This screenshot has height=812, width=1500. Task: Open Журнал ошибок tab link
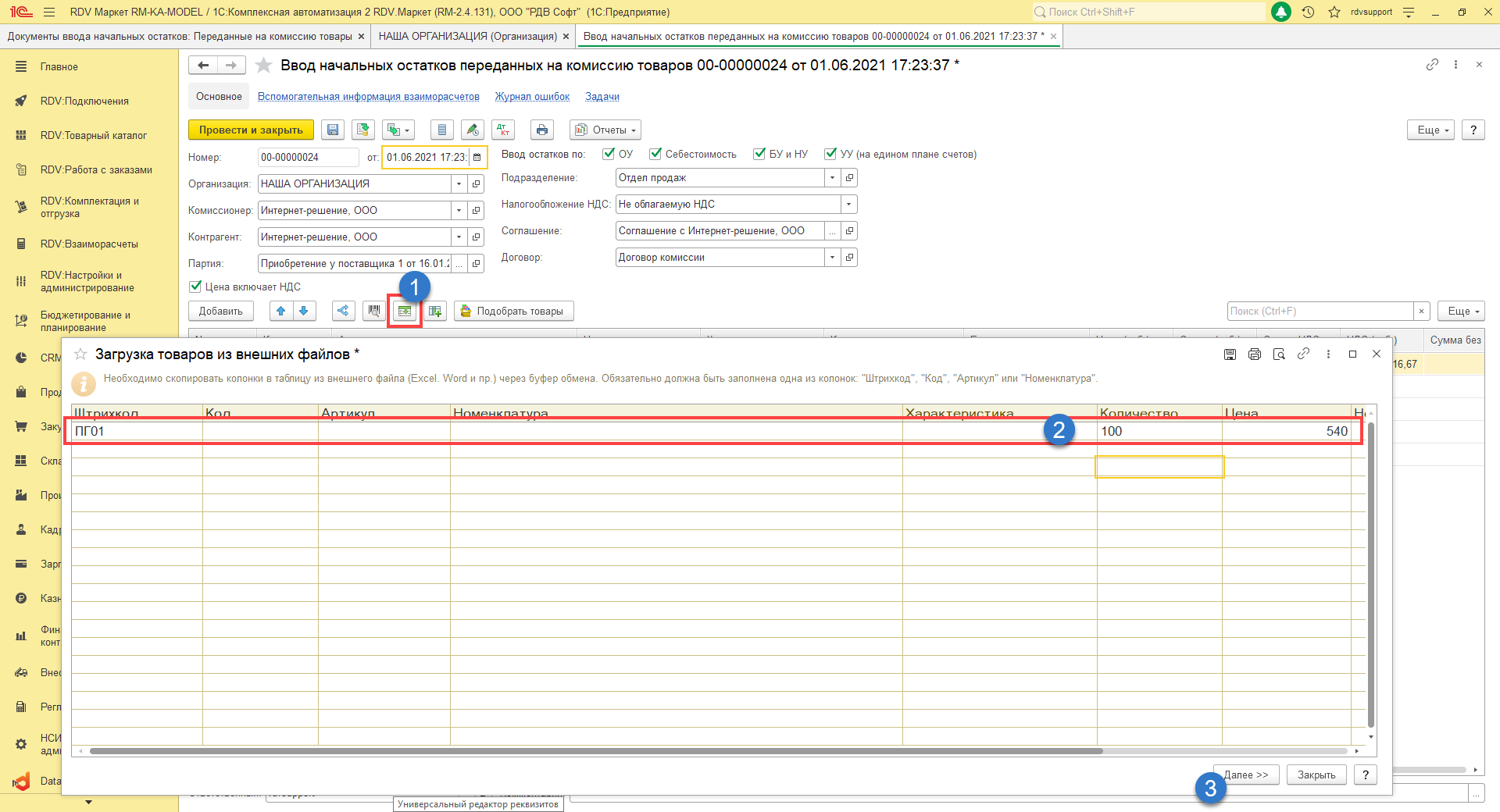tap(532, 97)
